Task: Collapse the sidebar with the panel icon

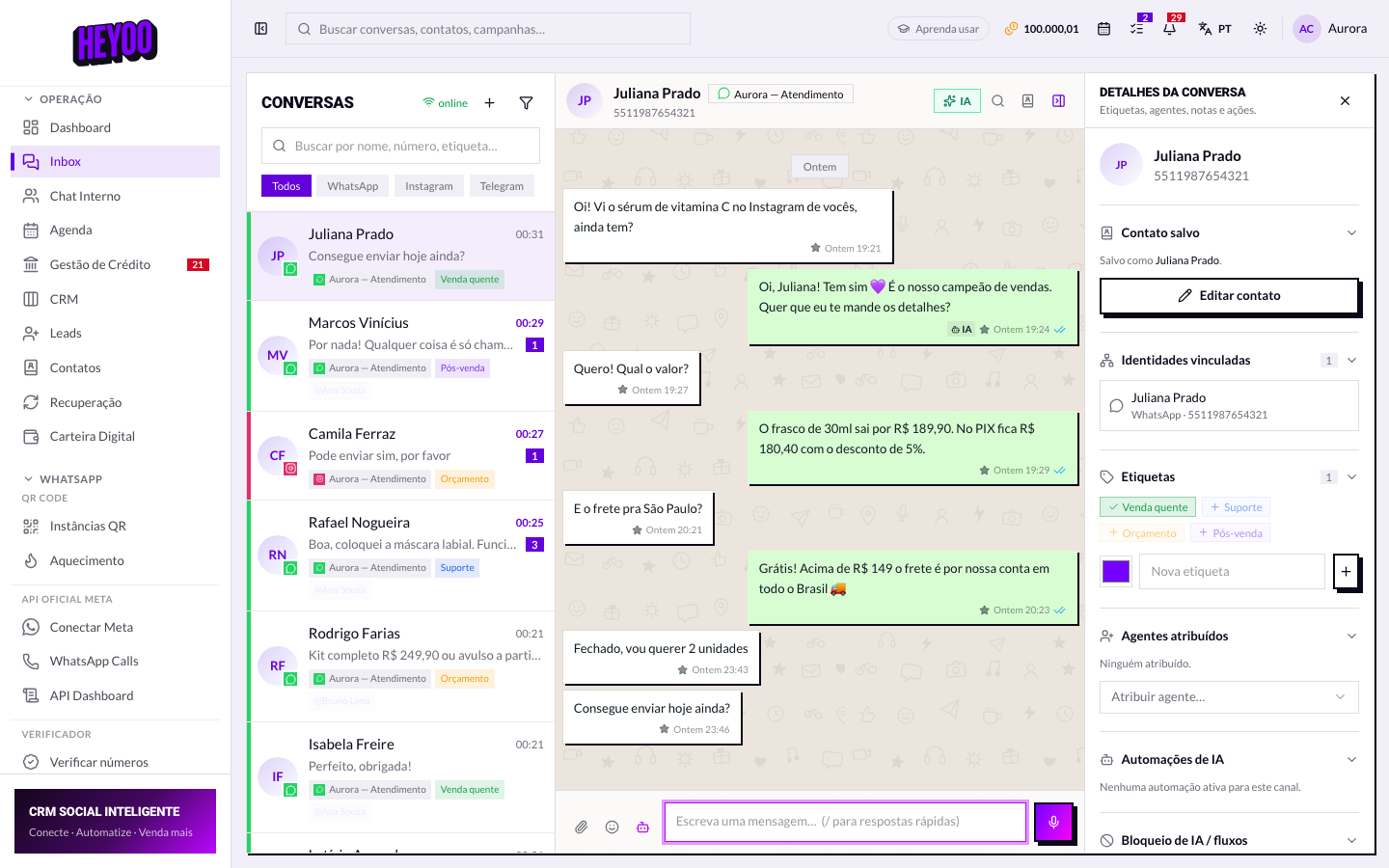Action: point(260,29)
